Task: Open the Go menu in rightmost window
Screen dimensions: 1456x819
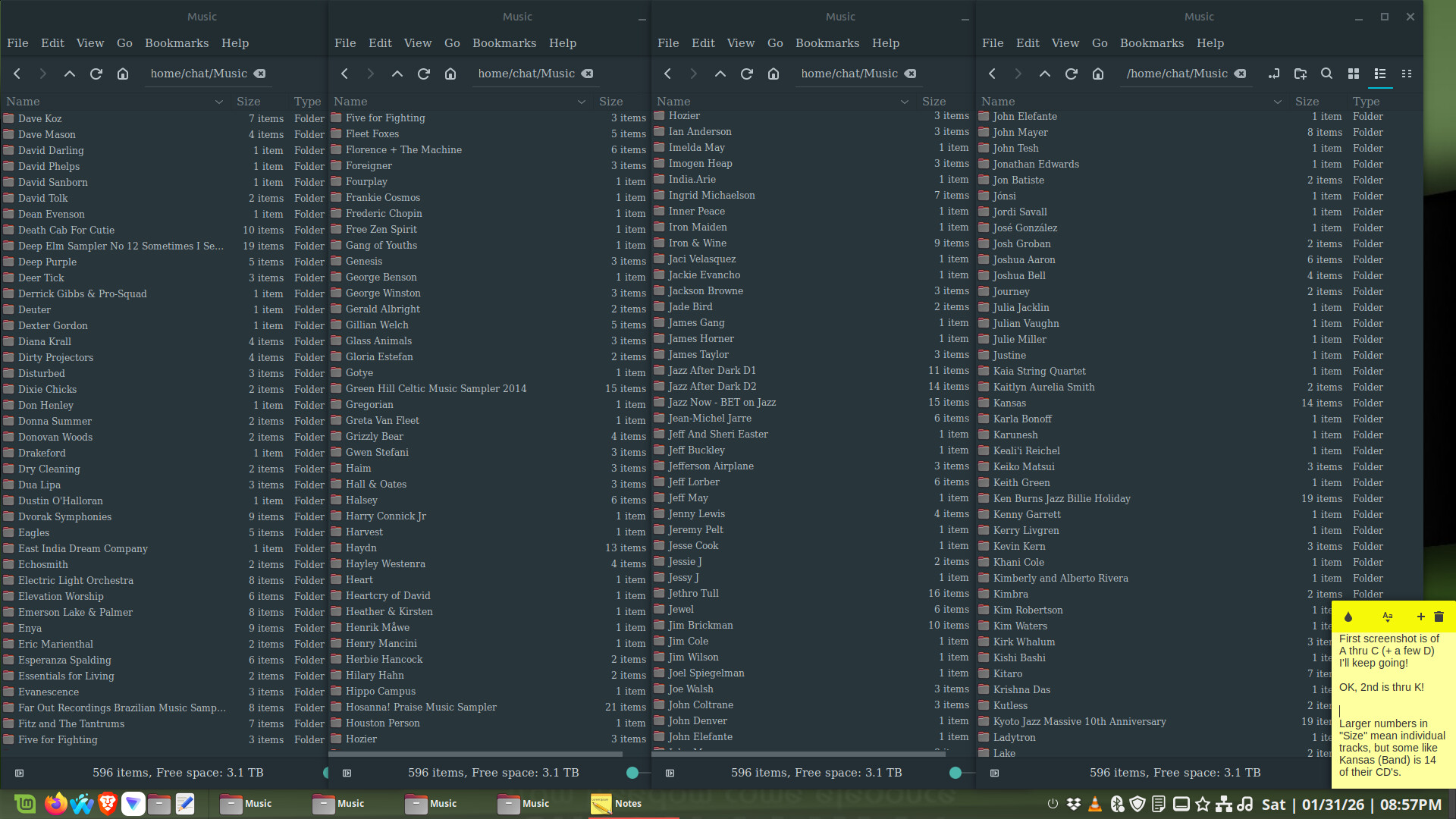Action: 1100,43
